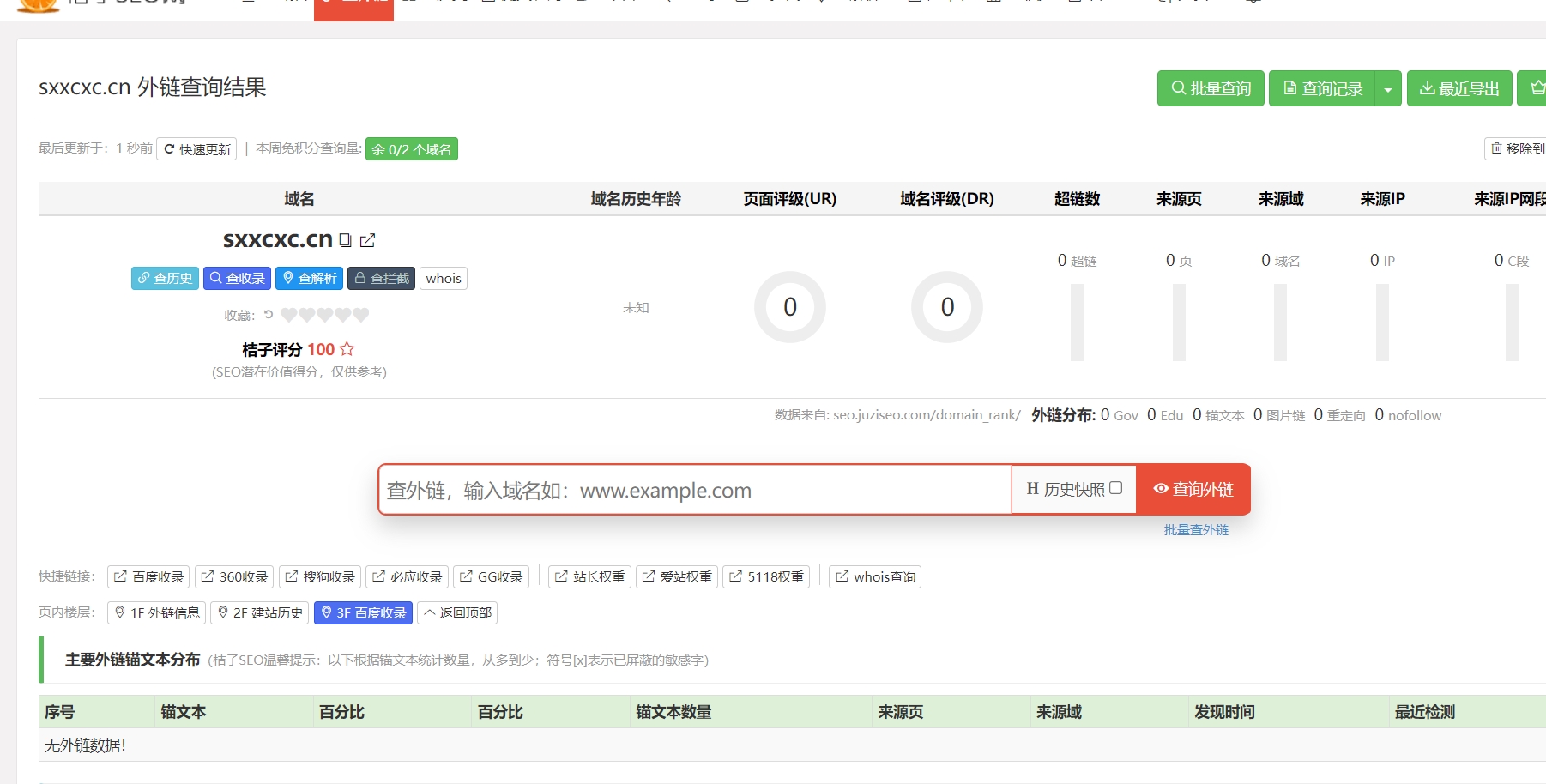Screen dimensions: 1546x784
Task: Click the seo.juziseo.com/domain_rank/ source text
Action: (x=927, y=415)
